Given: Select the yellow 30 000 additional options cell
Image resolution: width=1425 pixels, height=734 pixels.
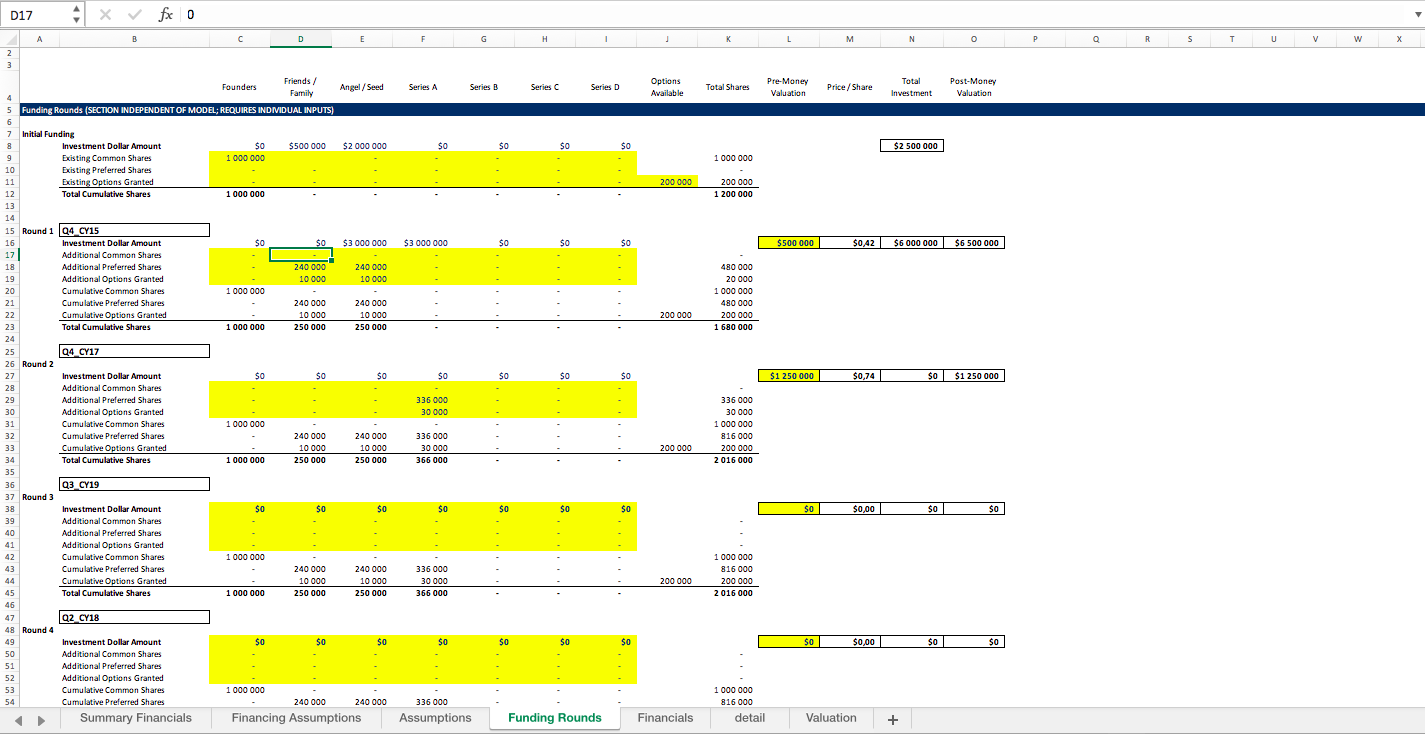Looking at the screenshot, I should click(423, 412).
